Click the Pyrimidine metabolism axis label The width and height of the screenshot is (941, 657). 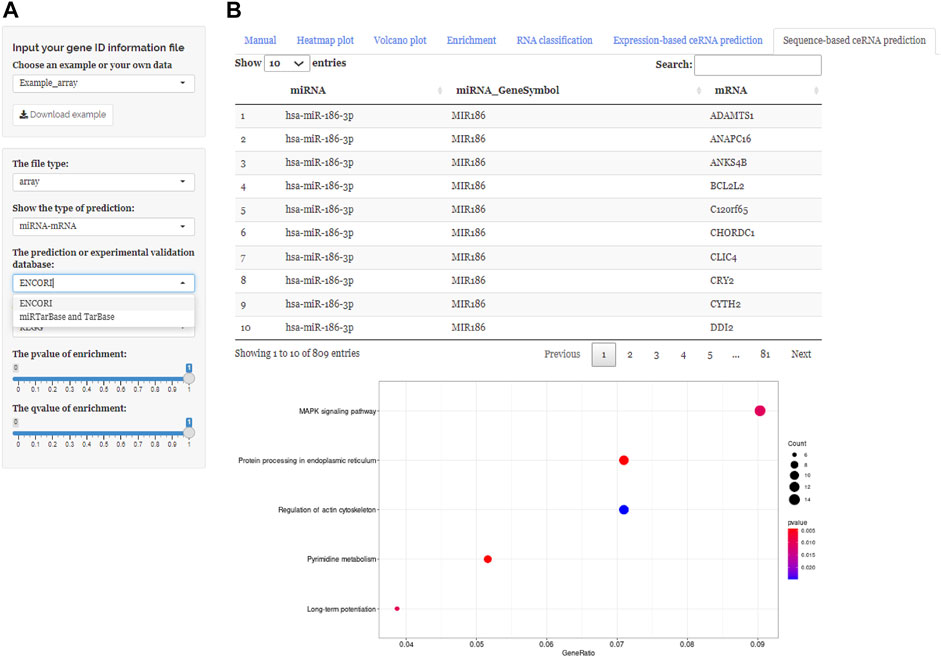tap(341, 559)
